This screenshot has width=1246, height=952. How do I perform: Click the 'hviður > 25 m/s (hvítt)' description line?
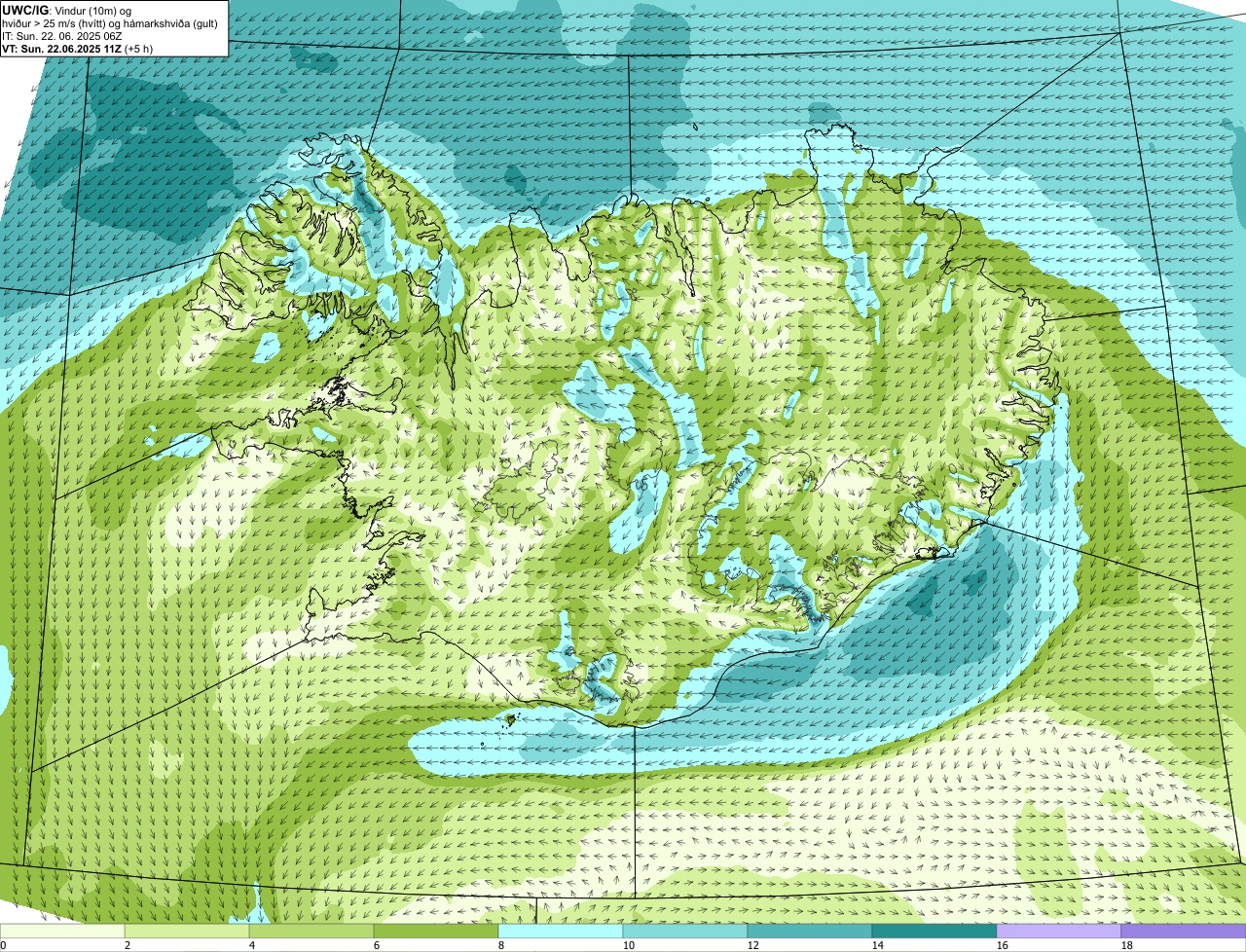110,22
